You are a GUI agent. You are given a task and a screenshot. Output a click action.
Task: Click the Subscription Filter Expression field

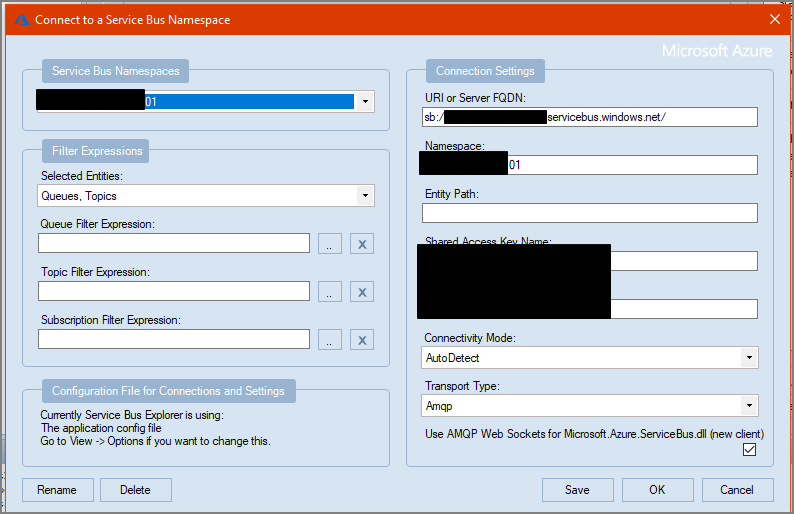coord(174,339)
